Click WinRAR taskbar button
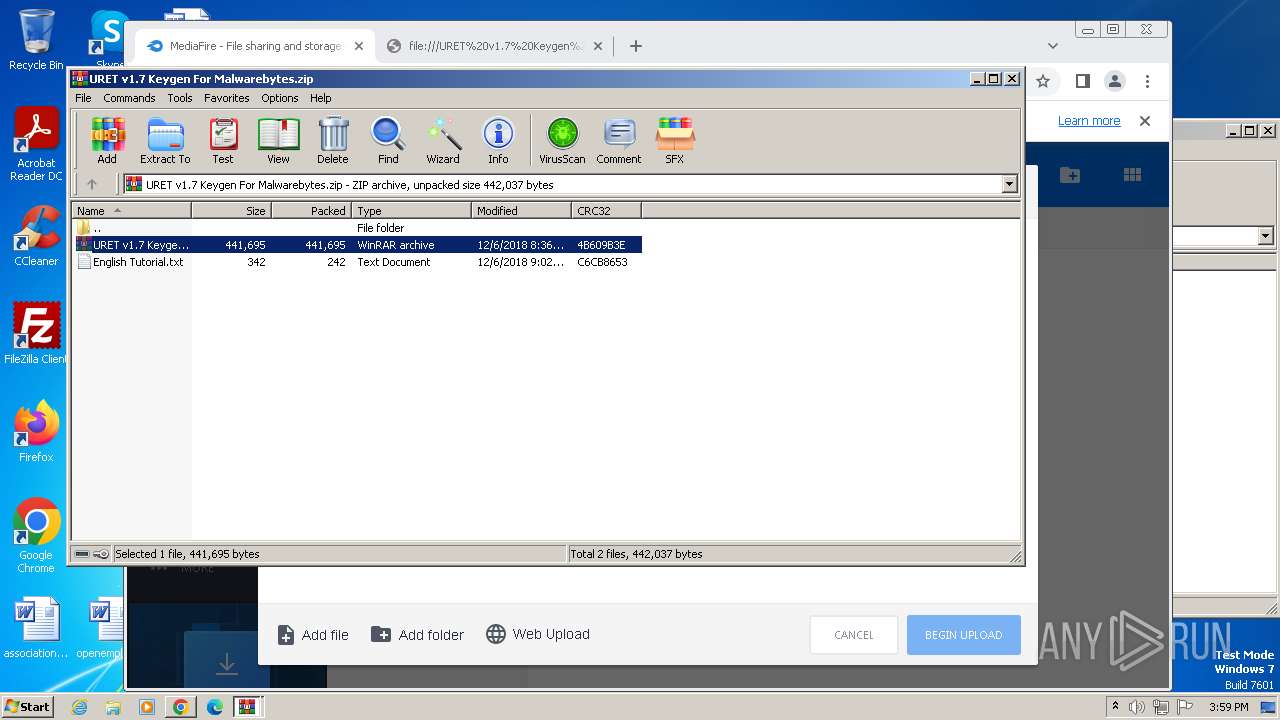The height and width of the screenshot is (720, 1280). [247, 707]
